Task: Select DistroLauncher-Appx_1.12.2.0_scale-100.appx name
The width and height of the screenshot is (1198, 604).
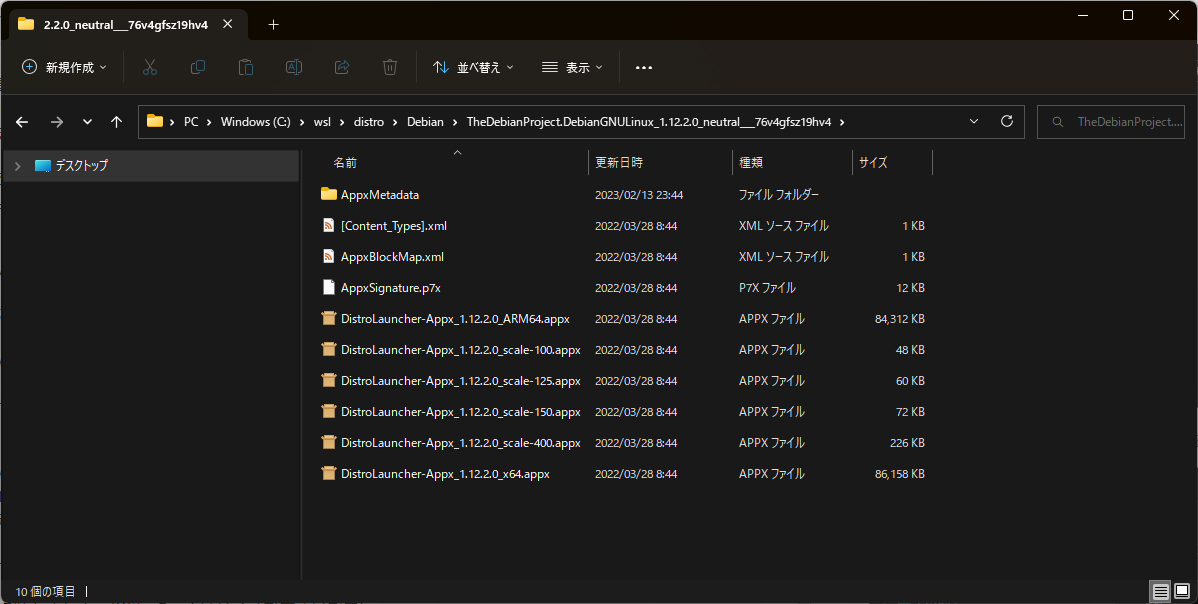Action: (x=461, y=350)
